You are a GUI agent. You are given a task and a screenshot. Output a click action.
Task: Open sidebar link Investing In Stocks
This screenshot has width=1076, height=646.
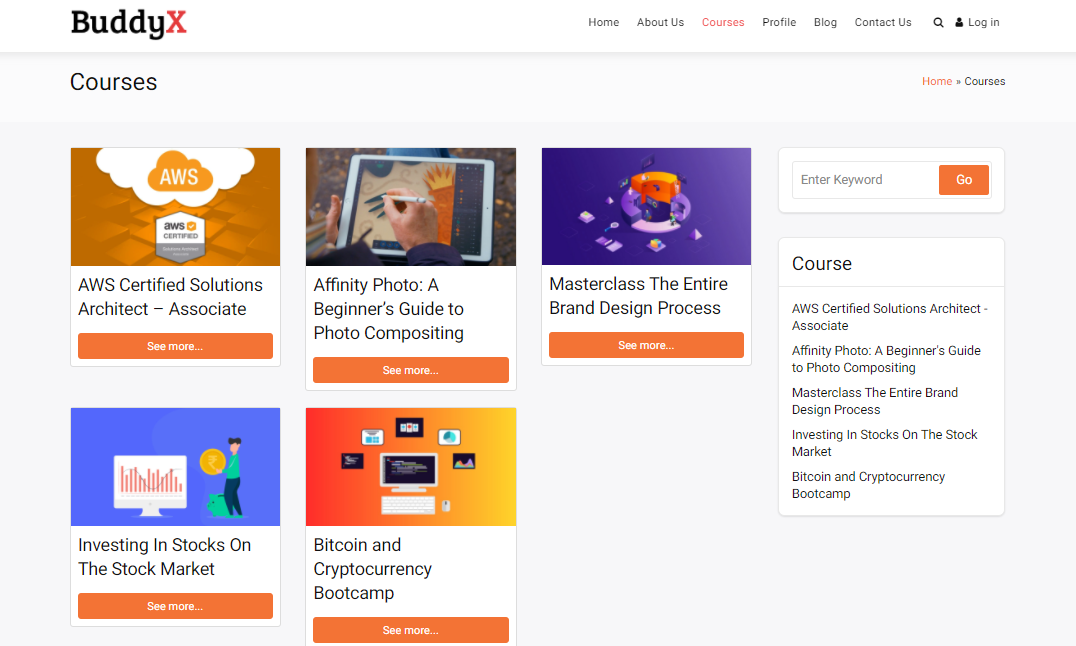click(885, 443)
